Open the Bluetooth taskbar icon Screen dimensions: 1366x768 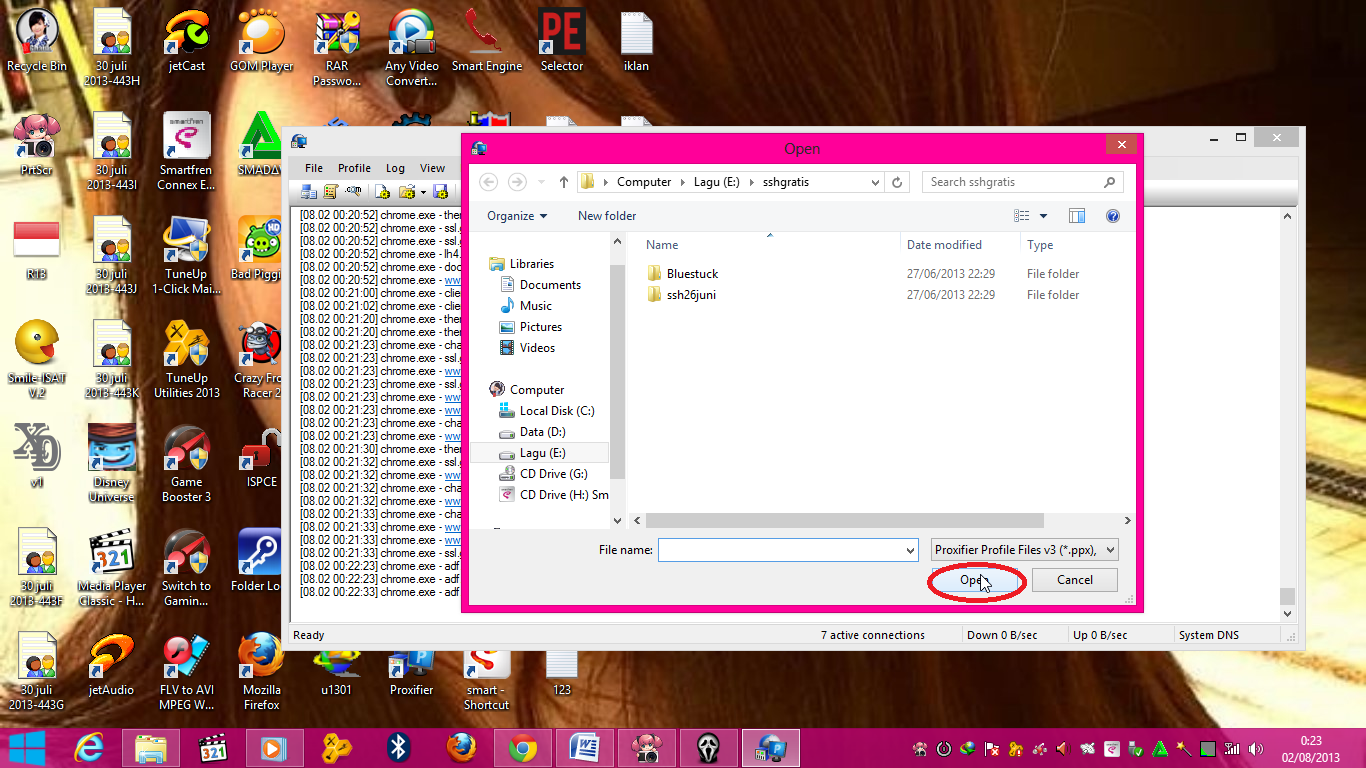click(x=399, y=747)
